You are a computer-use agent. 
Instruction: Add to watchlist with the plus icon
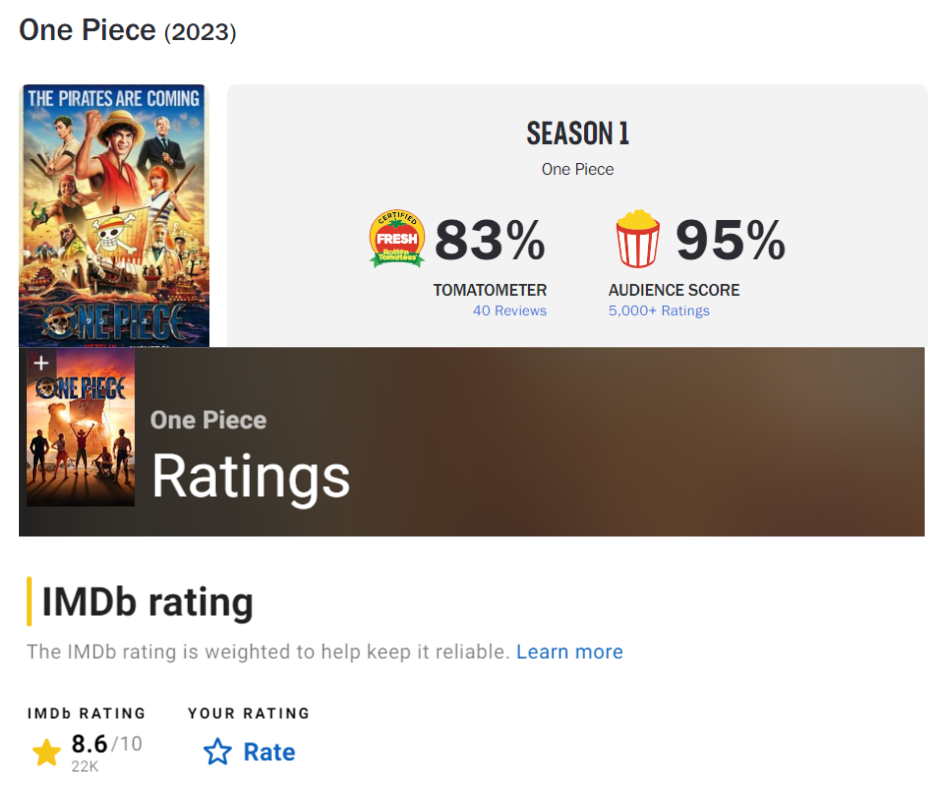tap(41, 363)
